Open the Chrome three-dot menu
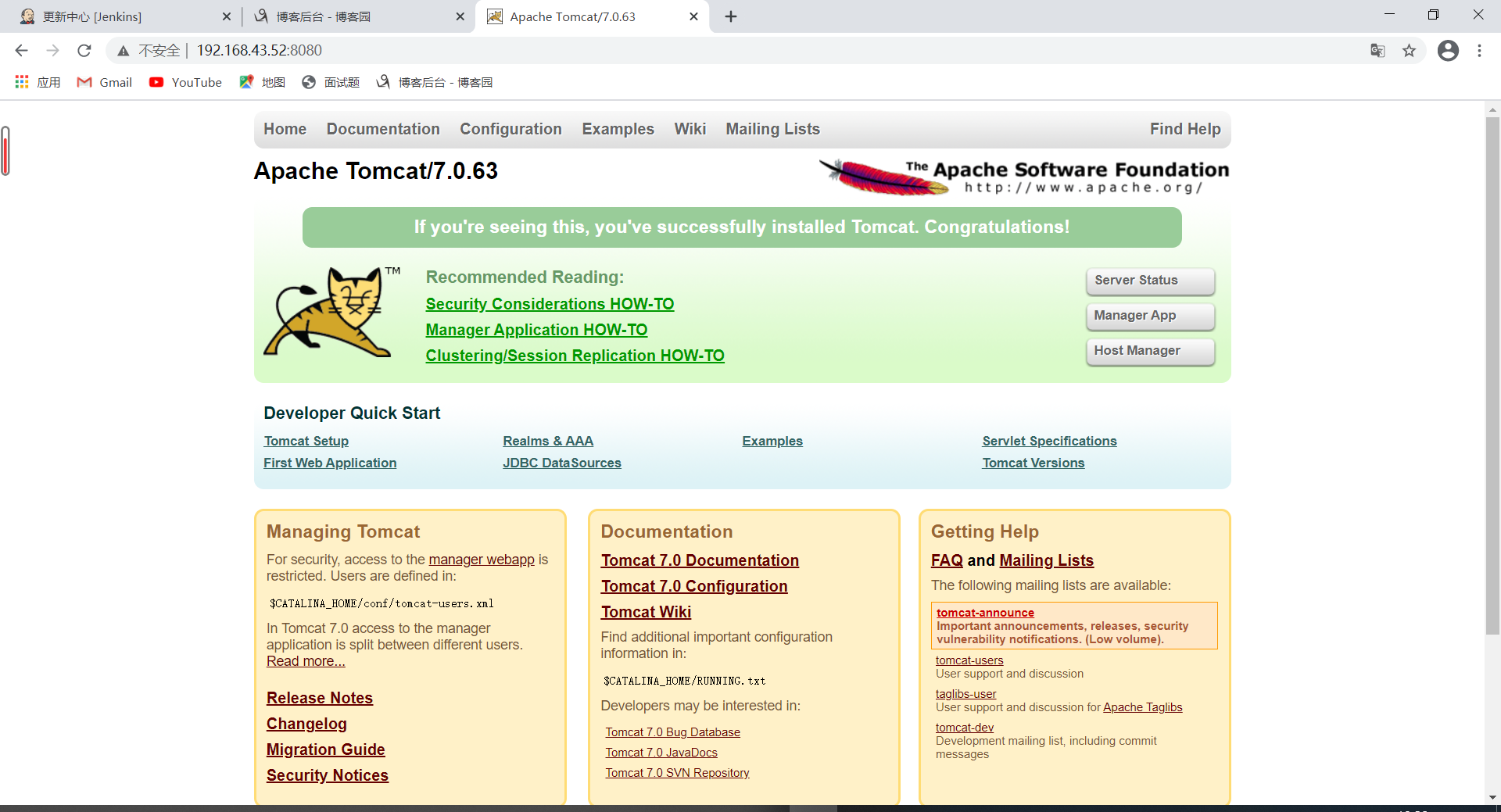The image size is (1501, 812). click(x=1479, y=51)
